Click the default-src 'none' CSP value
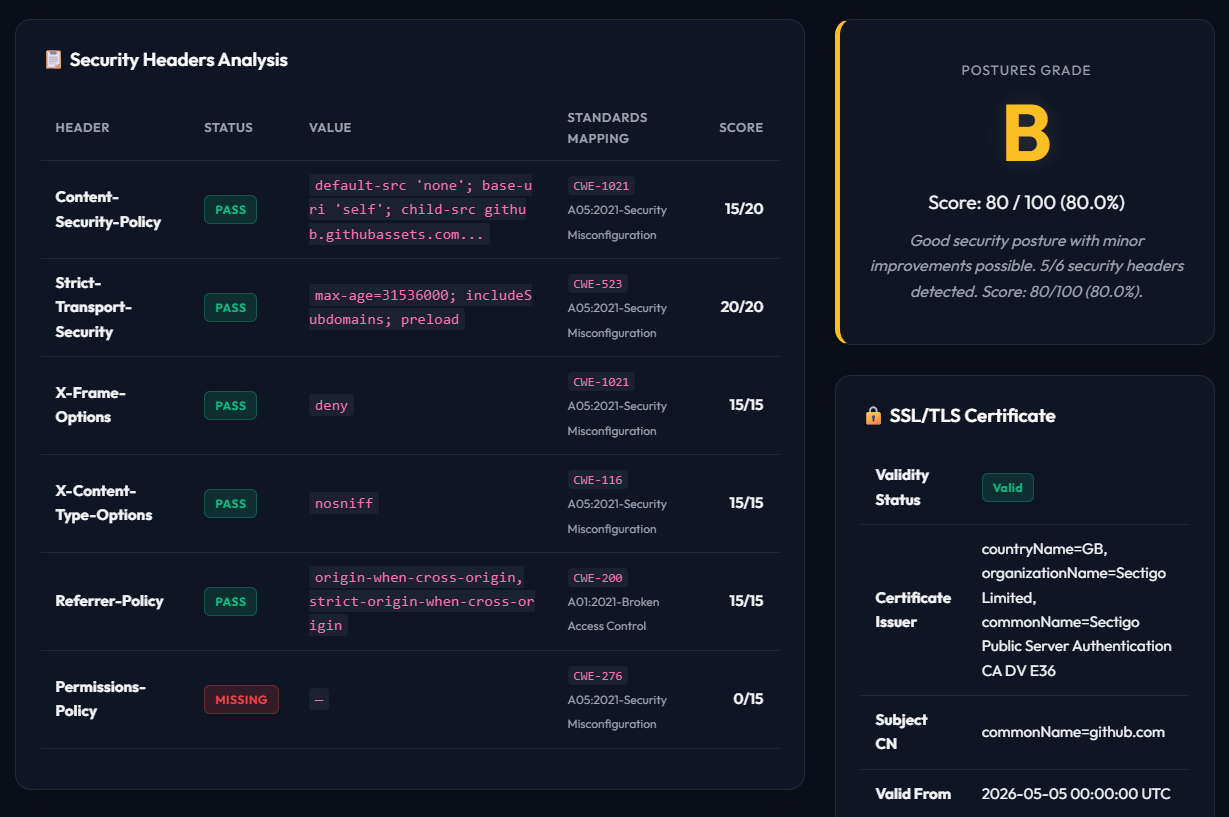The width and height of the screenshot is (1229, 817). [421, 210]
